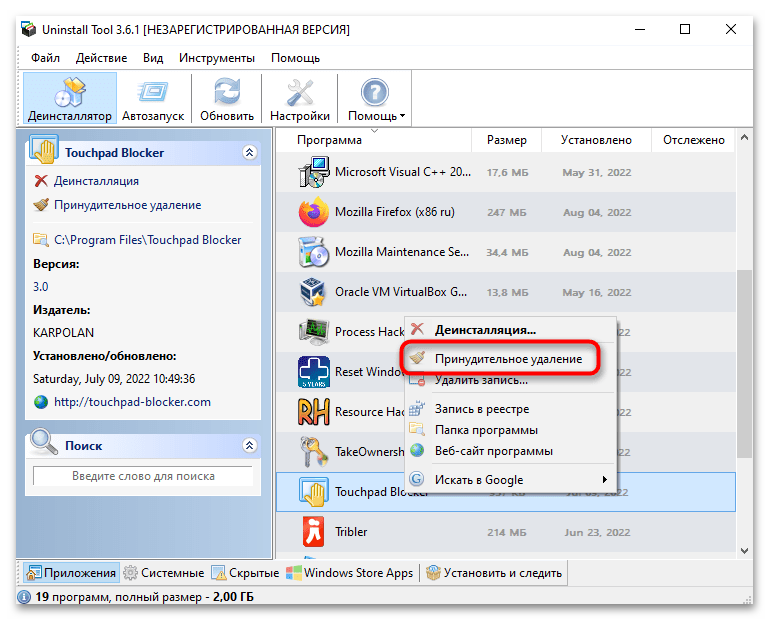Click the TakeOwnership keys icon
This screenshot has width=769, height=620.
pos(313,452)
